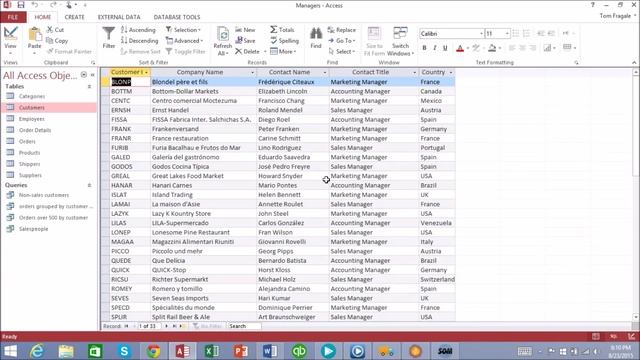The width and height of the screenshot is (640, 360).
Task: Click the background color fill swatch
Action: (x=492, y=48)
